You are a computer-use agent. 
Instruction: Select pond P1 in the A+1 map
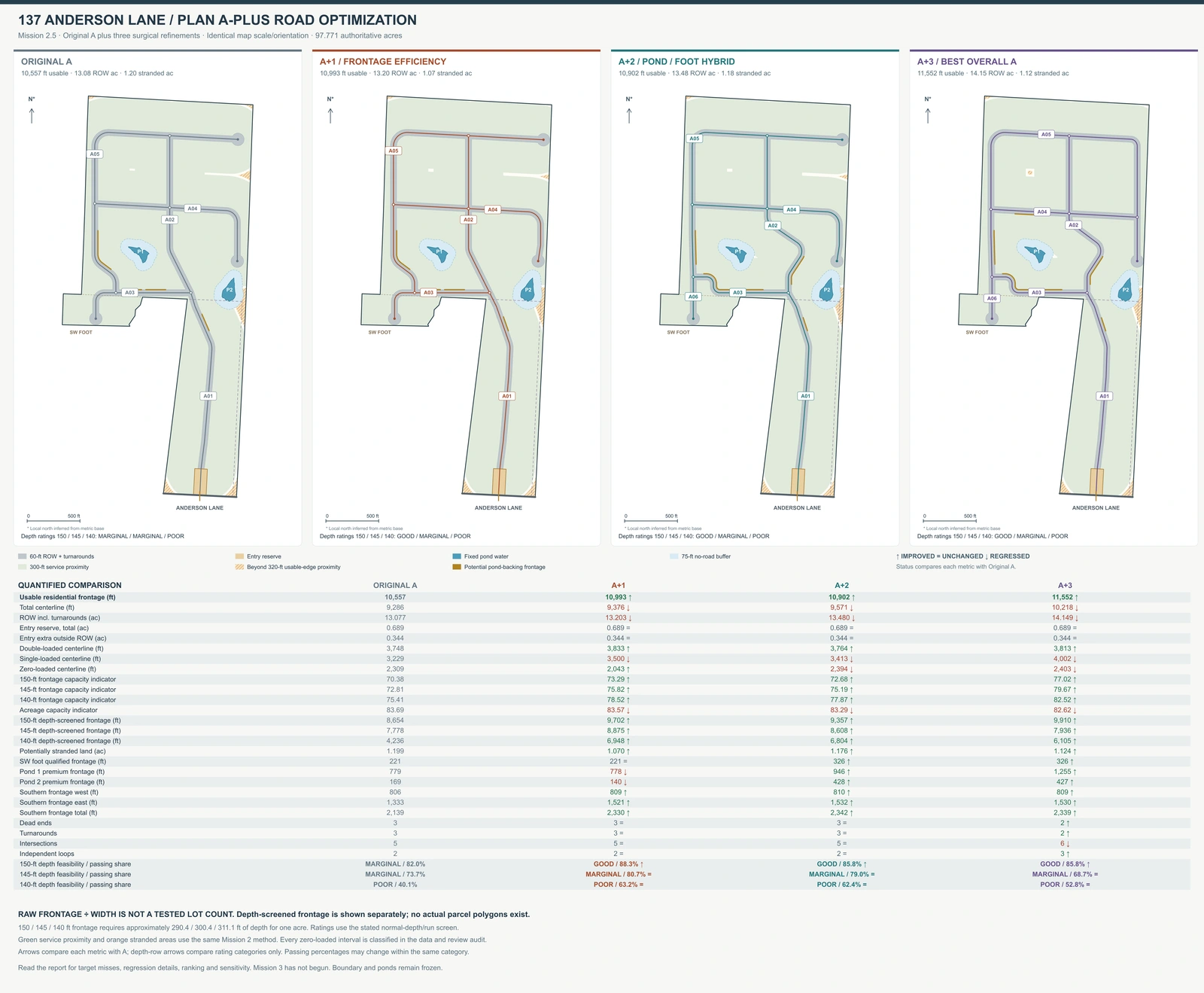tap(438, 254)
